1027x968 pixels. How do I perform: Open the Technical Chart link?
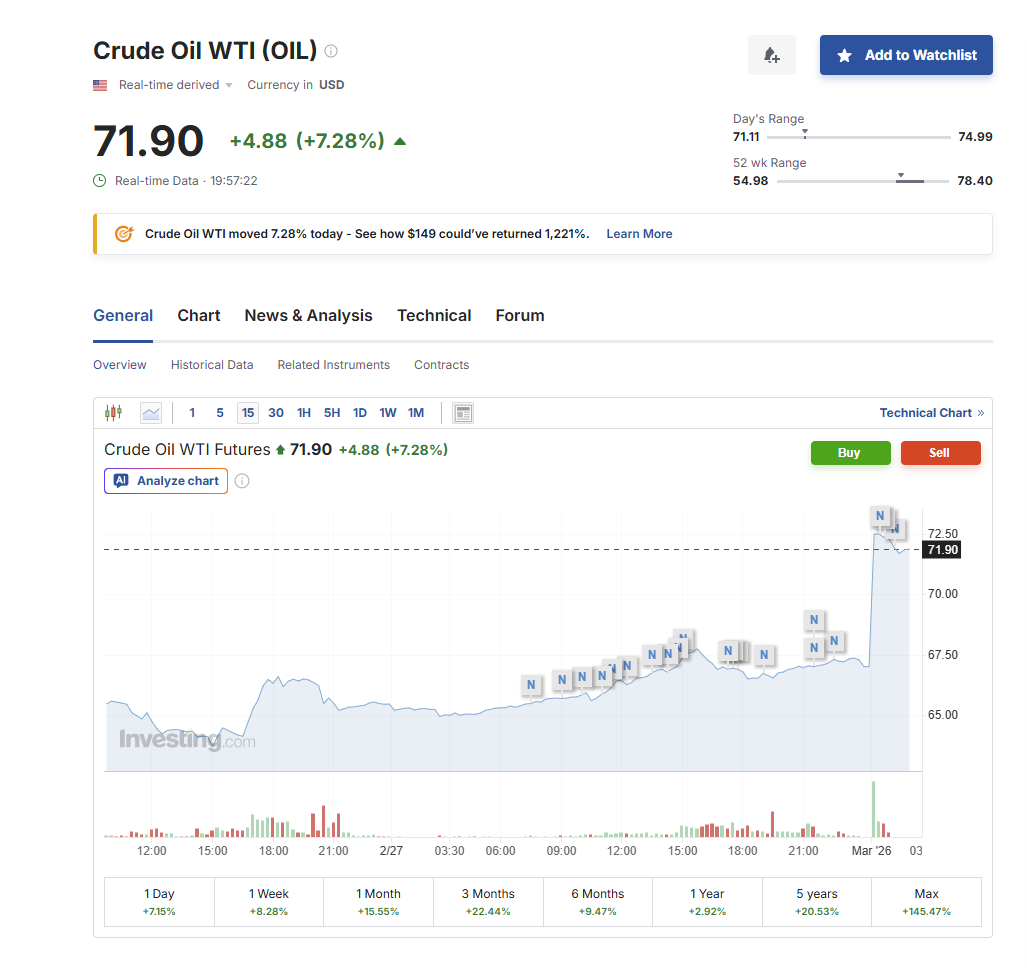931,413
